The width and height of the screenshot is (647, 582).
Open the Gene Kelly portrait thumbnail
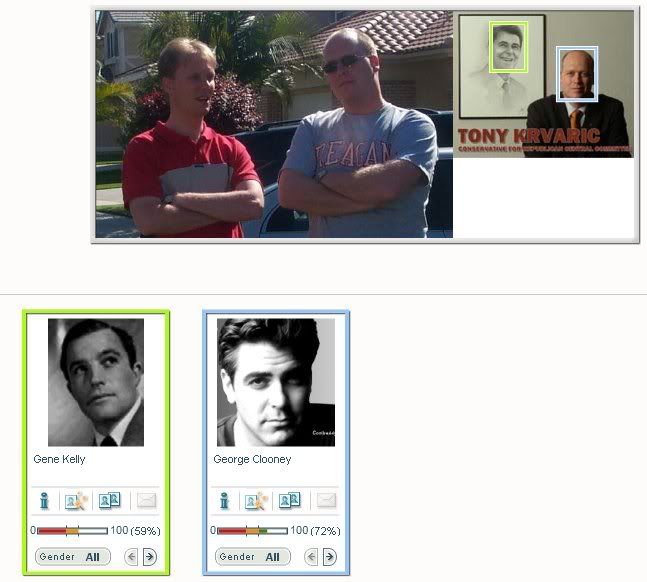pyautogui.click(x=96, y=382)
